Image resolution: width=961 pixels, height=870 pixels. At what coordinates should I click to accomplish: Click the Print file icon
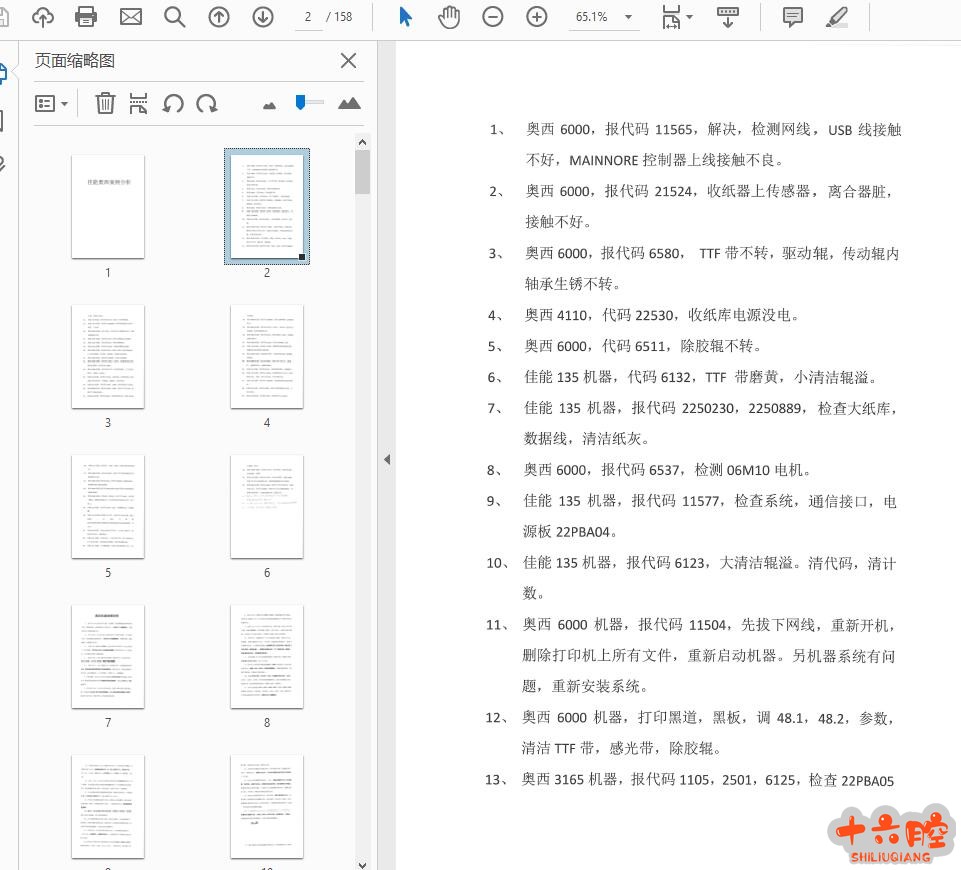[x=87, y=17]
